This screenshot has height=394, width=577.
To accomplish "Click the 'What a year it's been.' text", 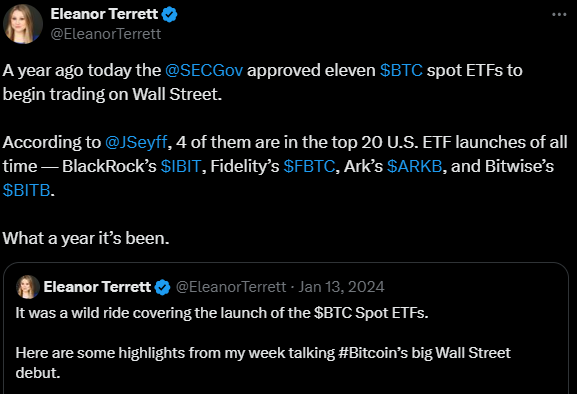I will point(86,238).
